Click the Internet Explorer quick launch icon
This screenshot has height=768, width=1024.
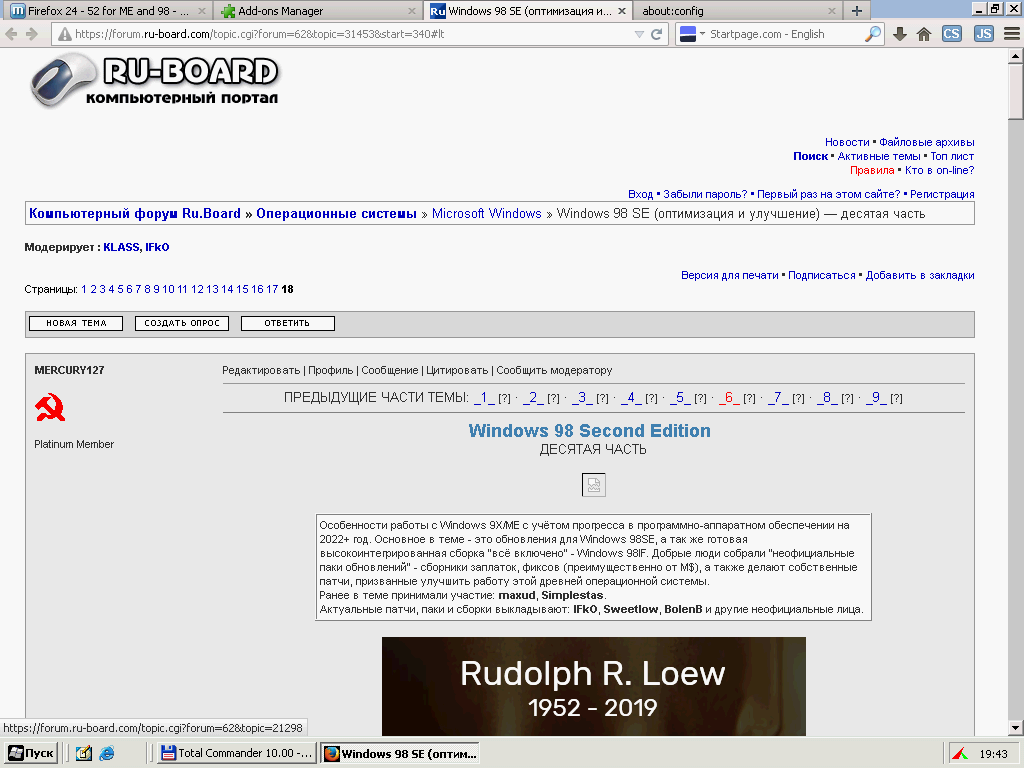[106, 753]
